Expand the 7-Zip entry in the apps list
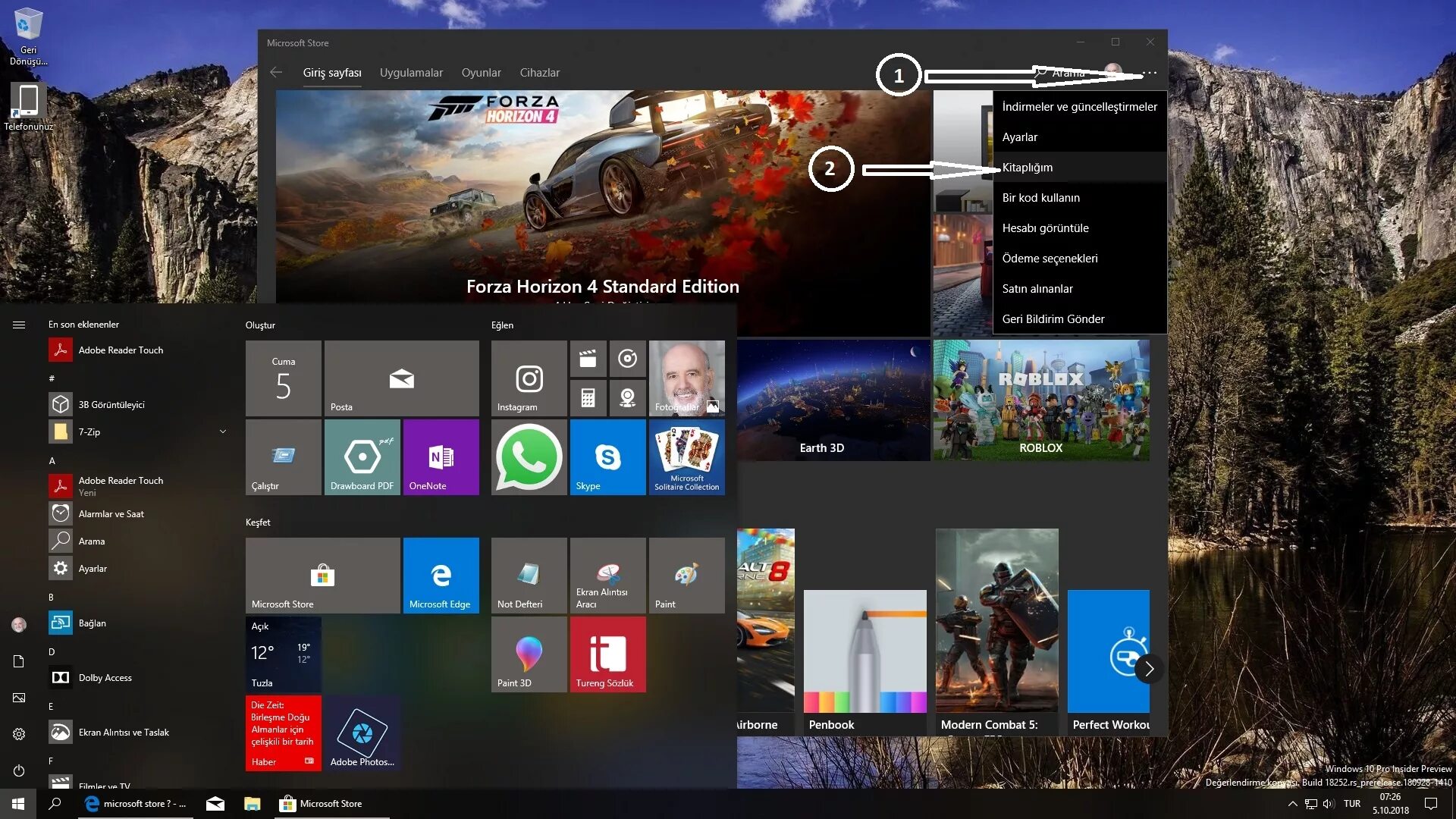The image size is (1456, 819). [222, 431]
